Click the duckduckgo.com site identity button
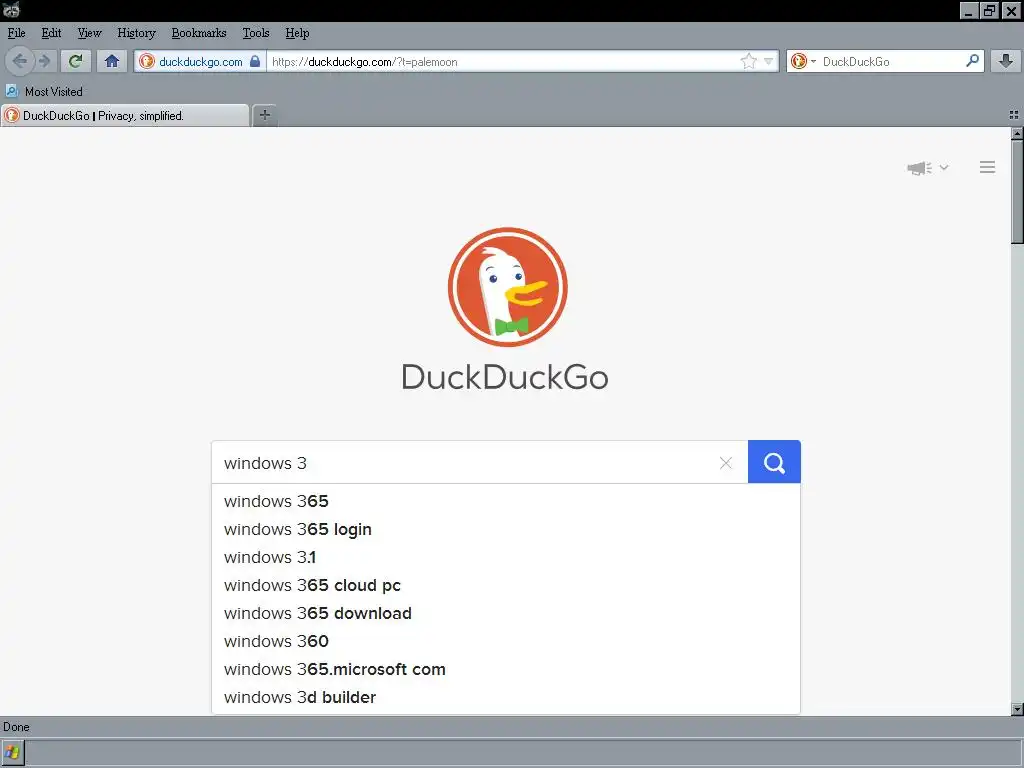Viewport: 1024px width, 768px height. [x=200, y=61]
